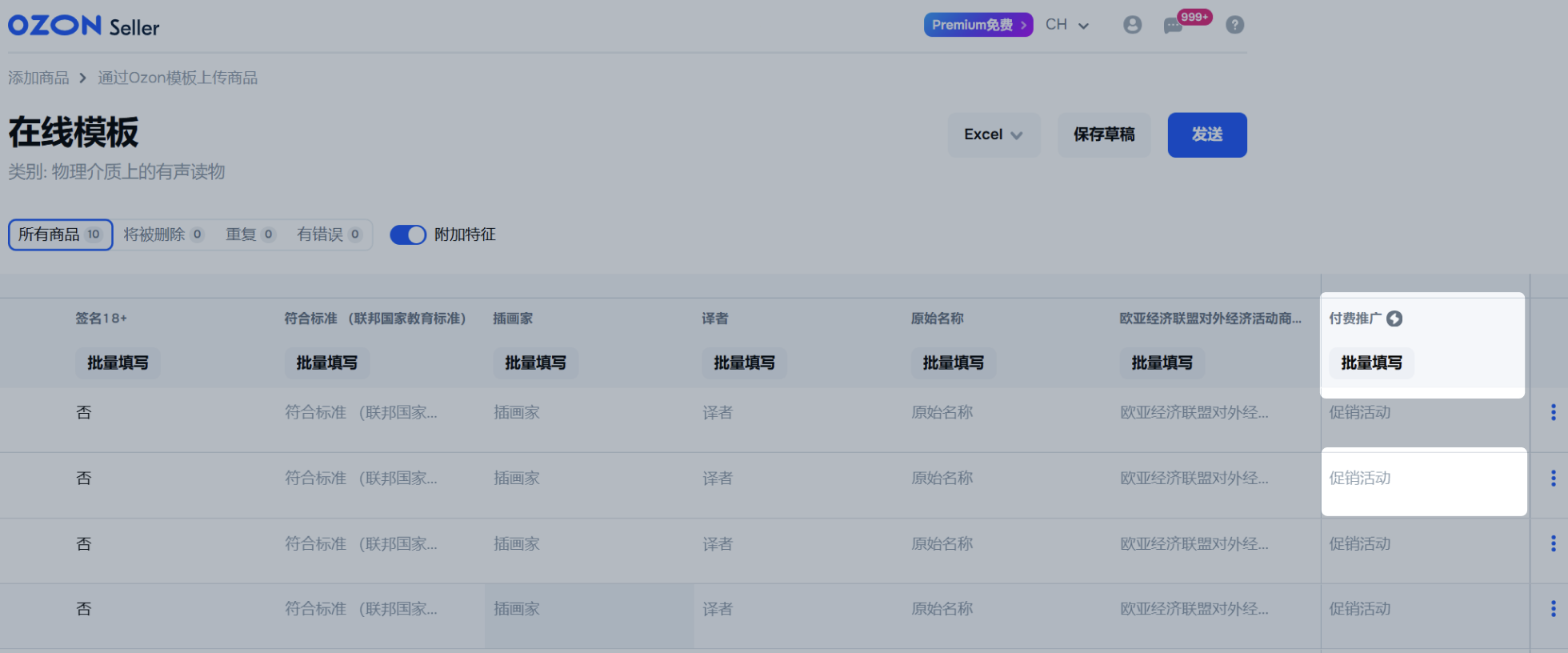Click 添加商品 breadcrumb link
Image resolution: width=1568 pixels, height=653 pixels.
(x=38, y=78)
